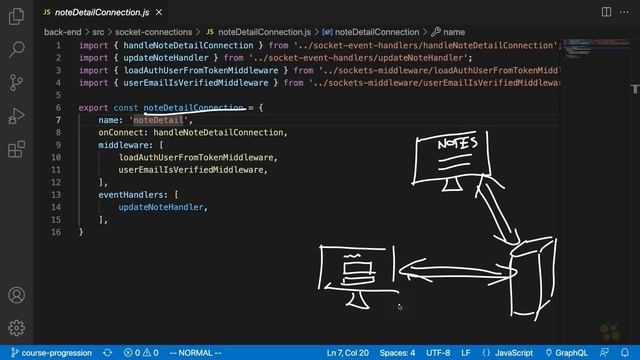
Task: Open the Explorer view in activity bar
Action: 16,16
